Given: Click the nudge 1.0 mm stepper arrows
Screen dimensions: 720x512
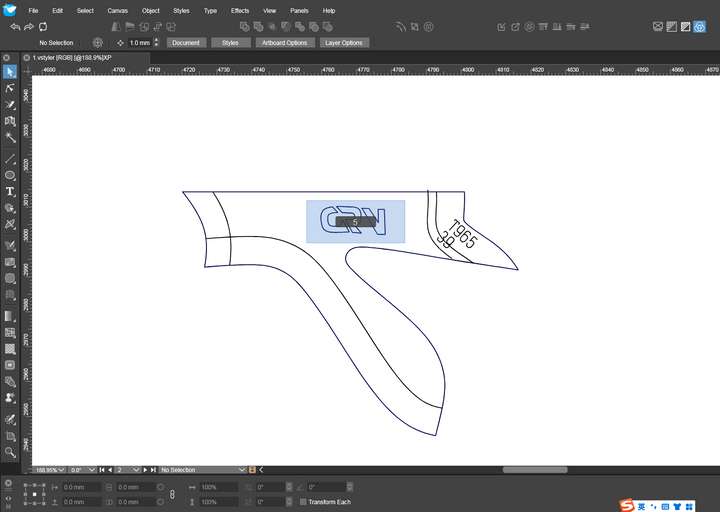Looking at the screenshot, I should [156, 43].
